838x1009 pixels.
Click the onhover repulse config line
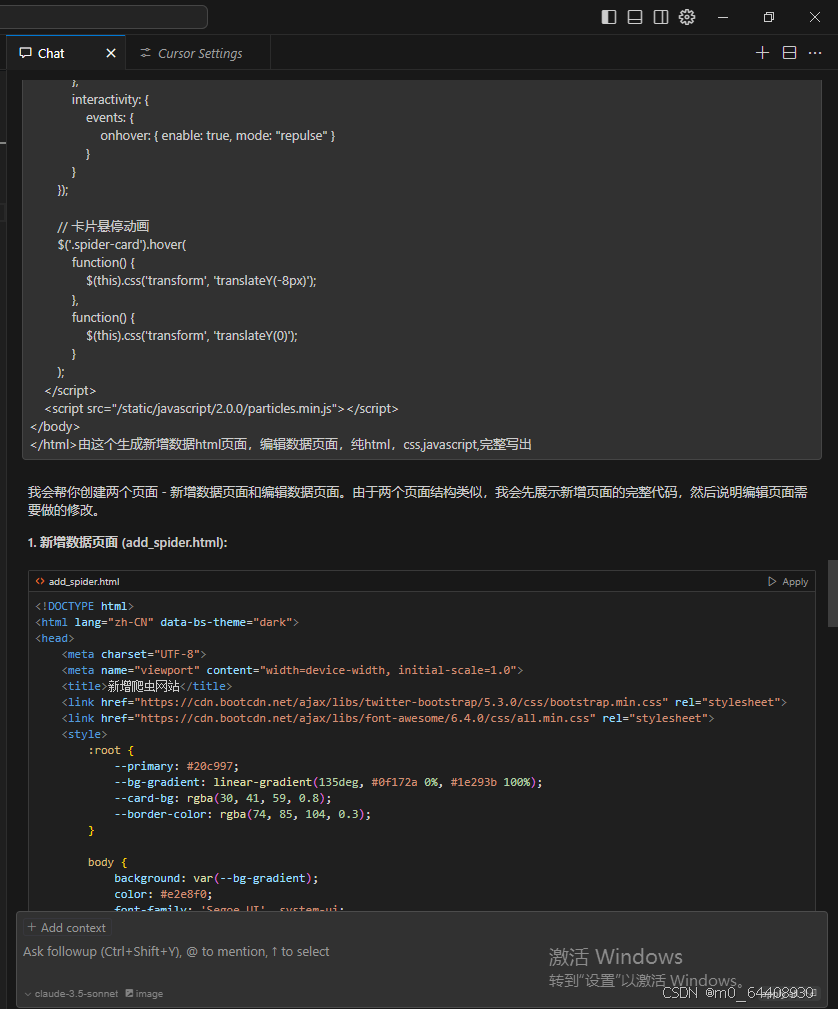pyautogui.click(x=218, y=136)
